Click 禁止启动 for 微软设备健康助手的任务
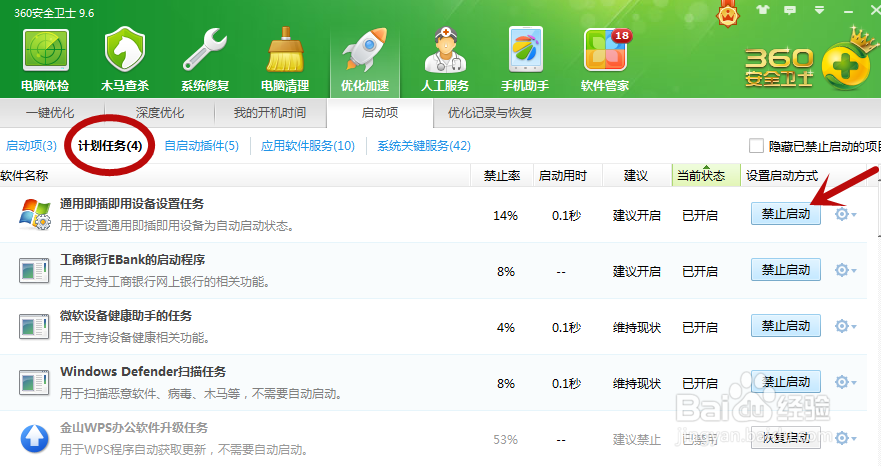Screen dimensions: 881x466 coord(785,326)
